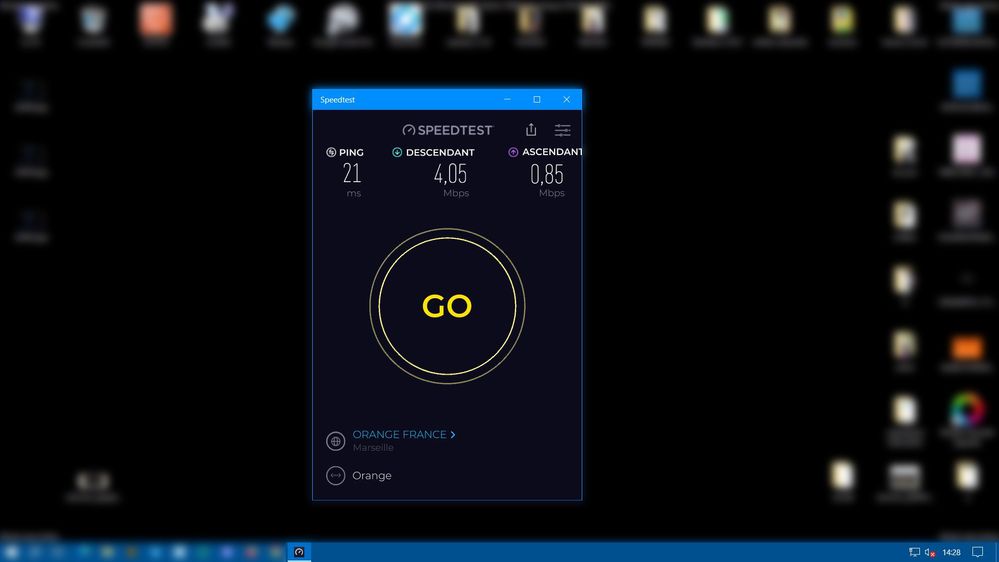Viewport: 999px width, 562px height.
Task: Click the SPEEDTEST logo
Action: [447, 130]
